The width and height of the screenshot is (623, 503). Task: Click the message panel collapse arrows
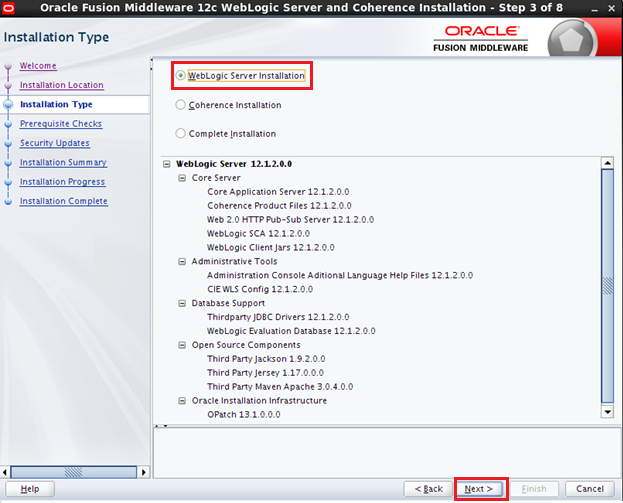click(x=161, y=426)
